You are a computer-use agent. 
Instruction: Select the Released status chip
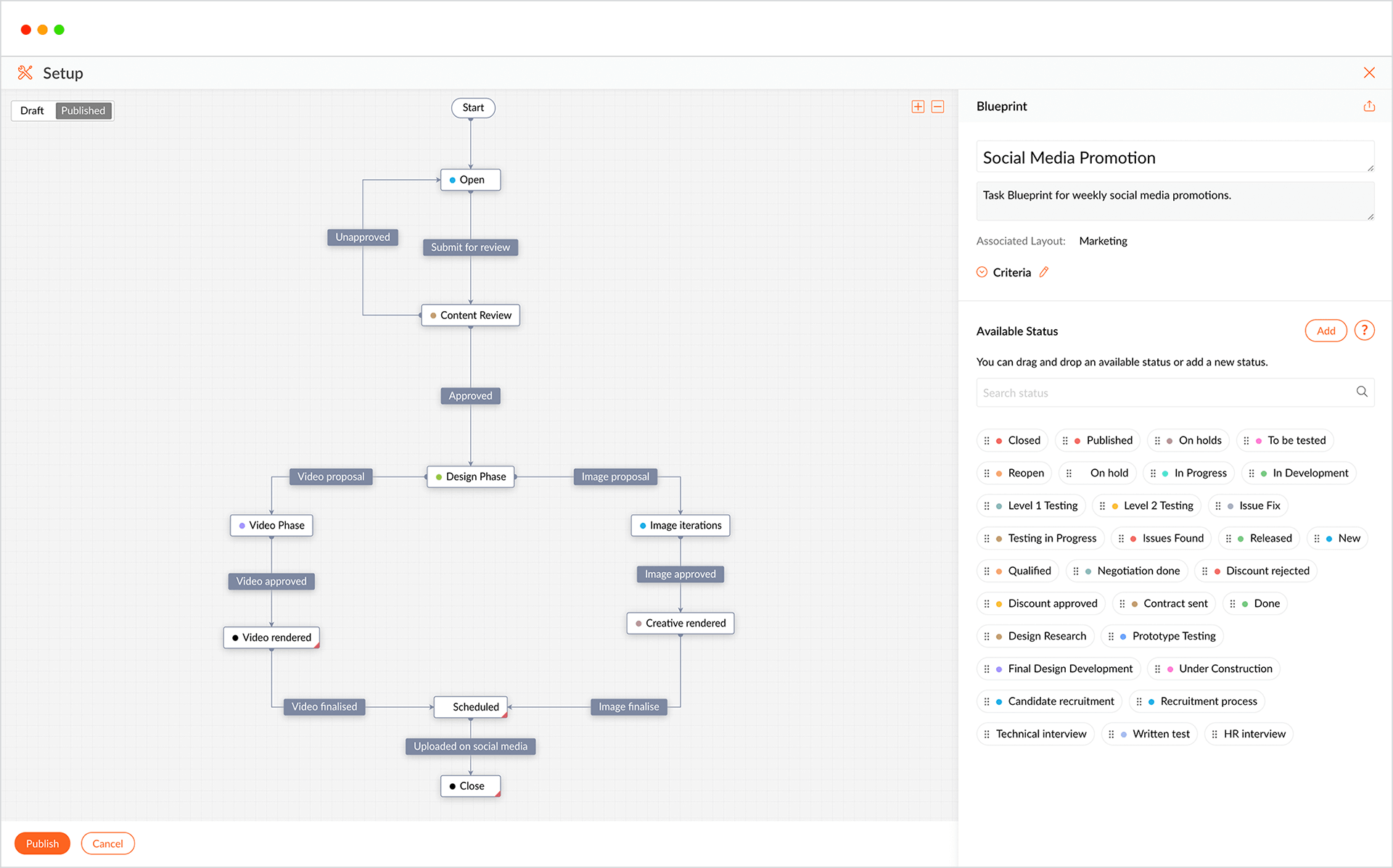coord(1259,538)
